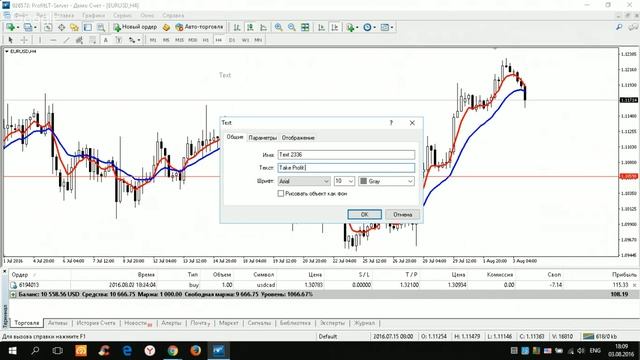Screen dimensions: 640x360
Task: Toggle the Авто-торговля button
Action: [x=200, y=27]
